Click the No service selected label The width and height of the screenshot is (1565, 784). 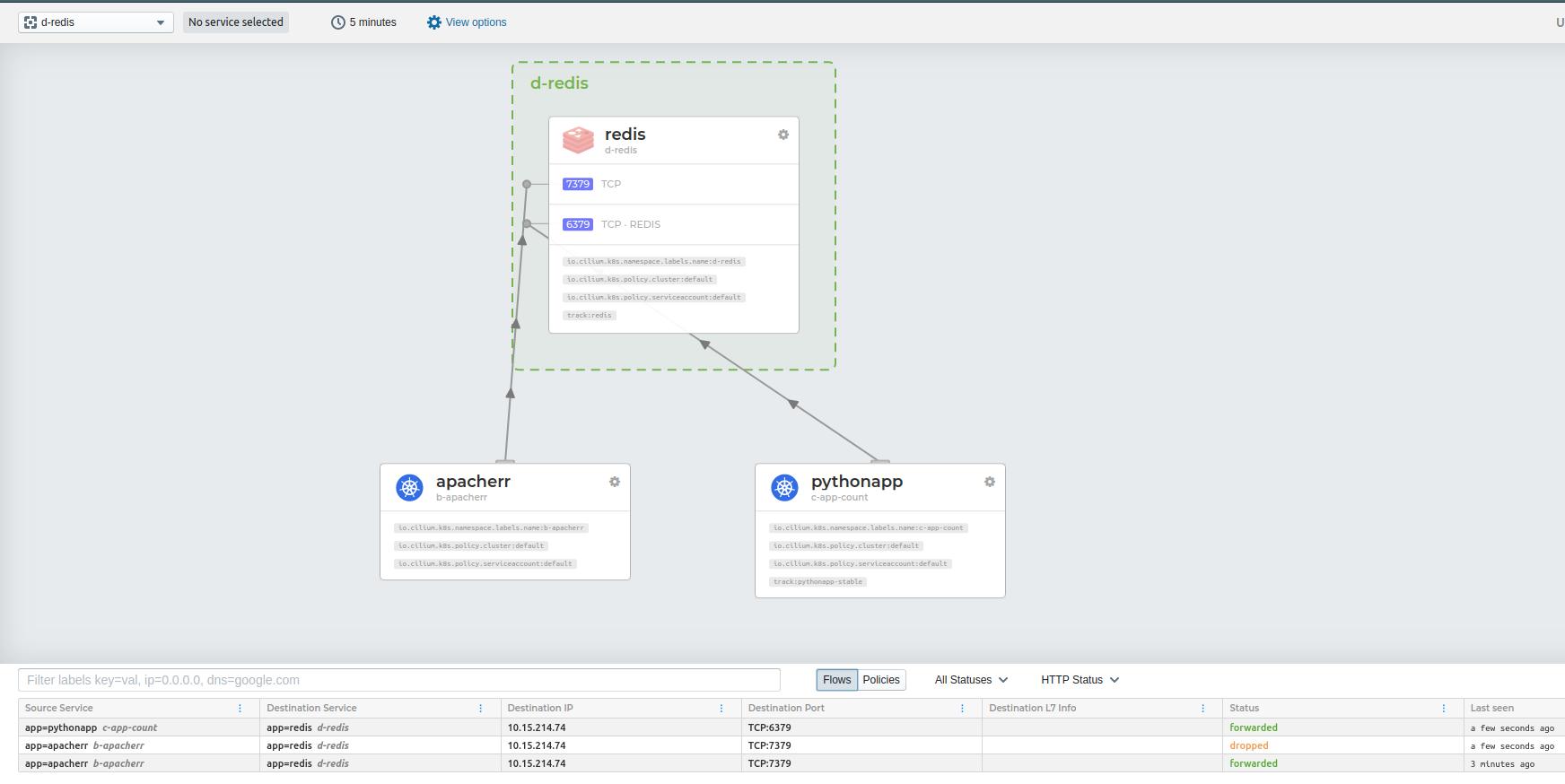click(x=236, y=22)
